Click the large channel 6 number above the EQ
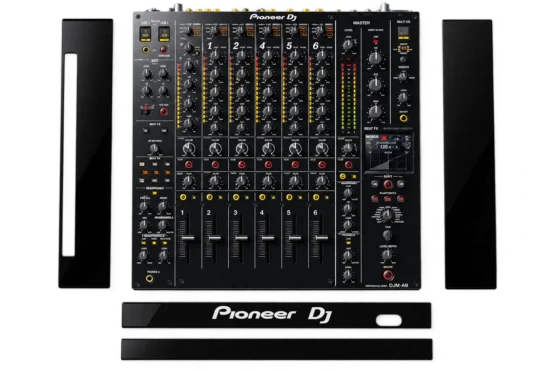Viewport: 555px width, 370px height. coord(315,45)
